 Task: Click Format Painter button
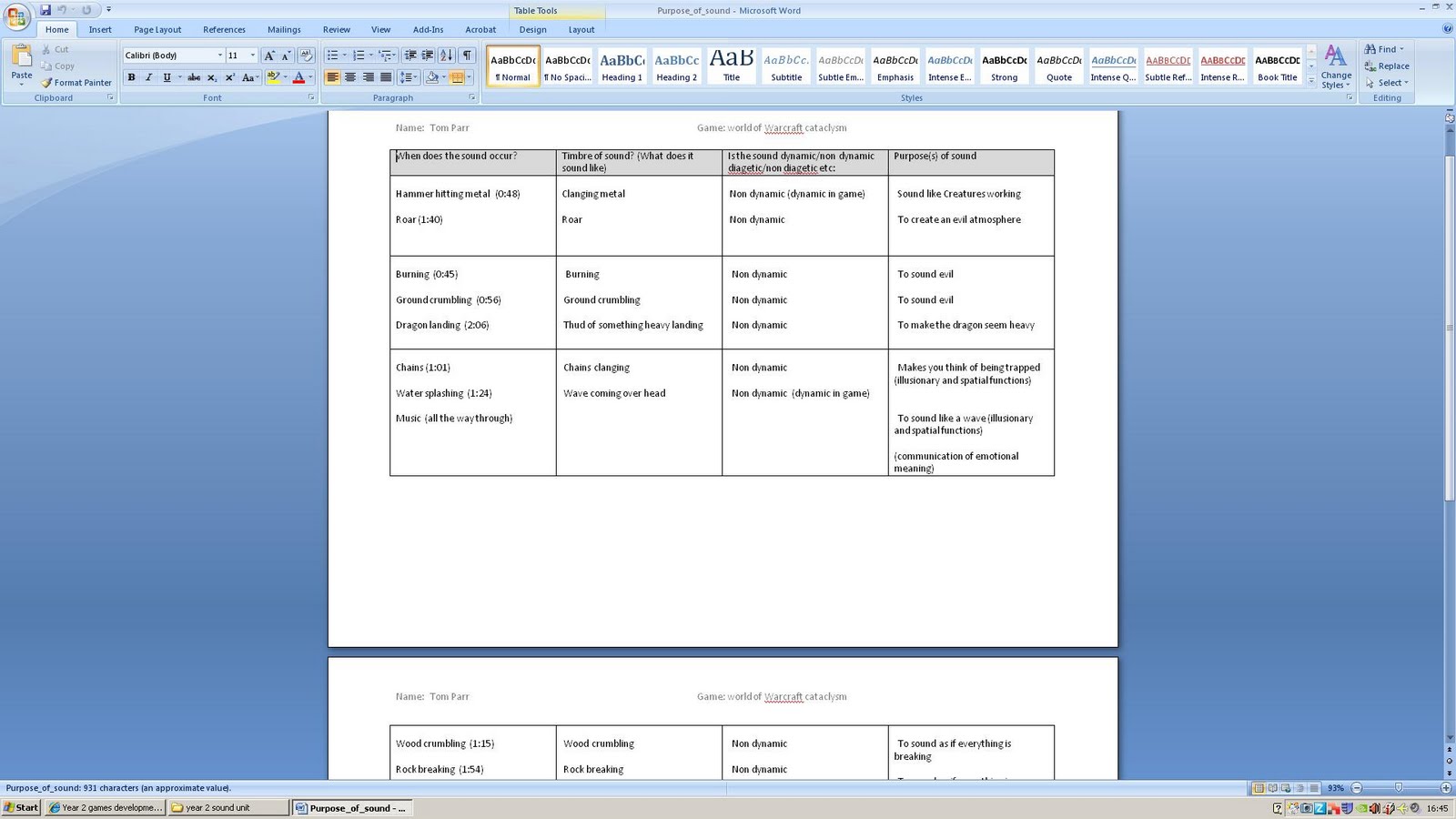pos(76,83)
